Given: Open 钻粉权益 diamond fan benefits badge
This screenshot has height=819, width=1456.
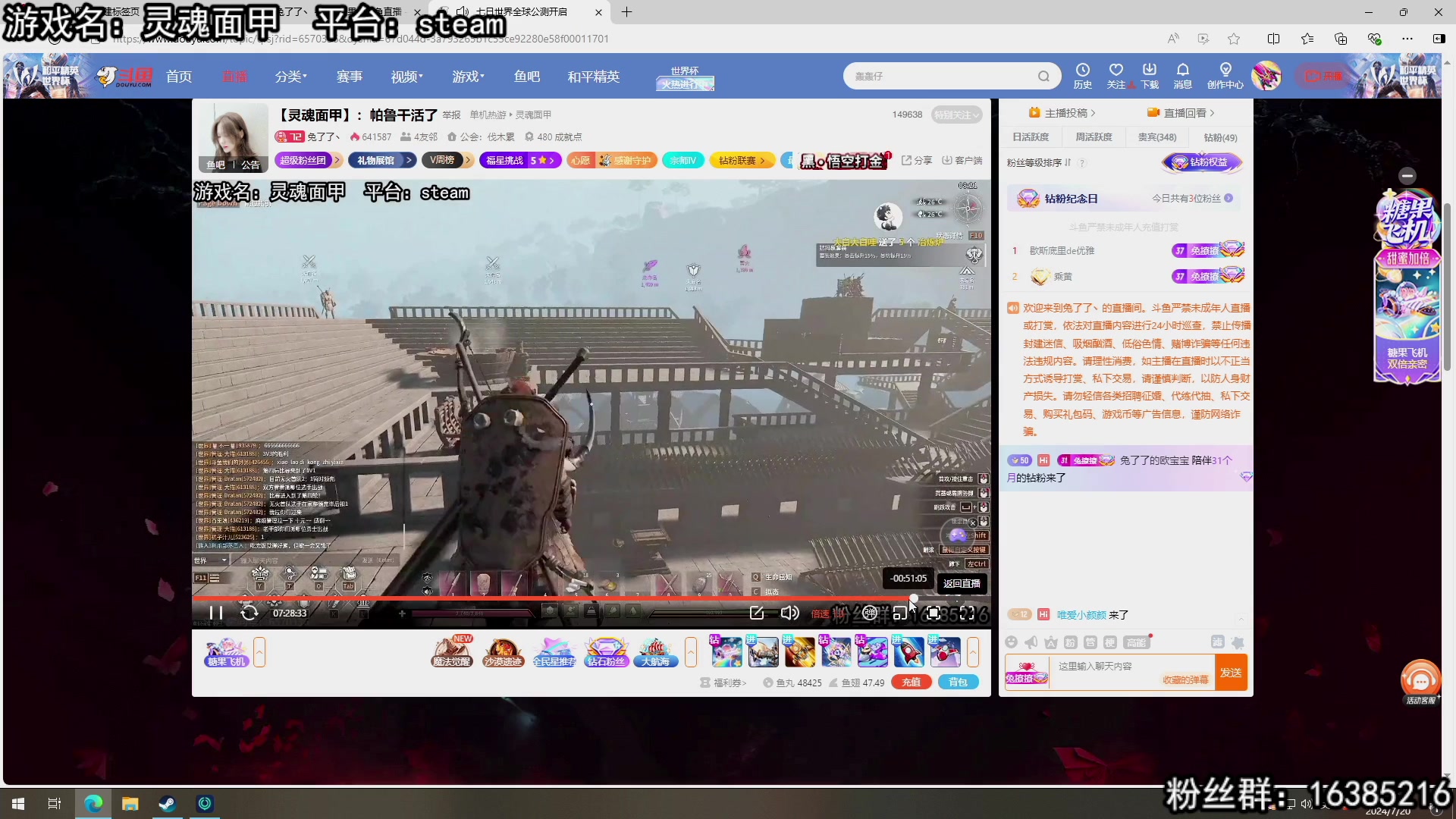Looking at the screenshot, I should pos(1202,162).
